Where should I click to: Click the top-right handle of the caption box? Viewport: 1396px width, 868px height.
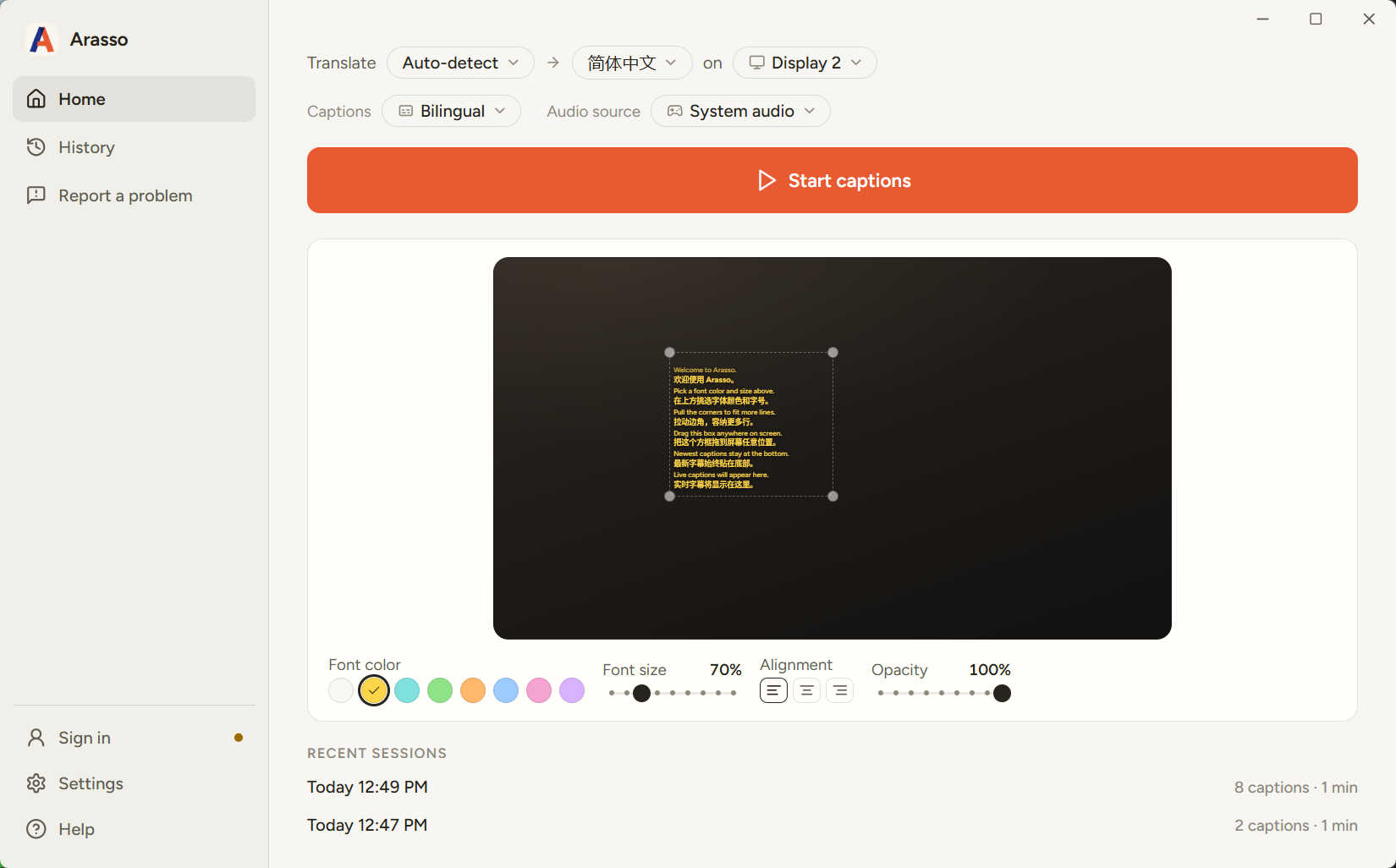pyautogui.click(x=833, y=352)
